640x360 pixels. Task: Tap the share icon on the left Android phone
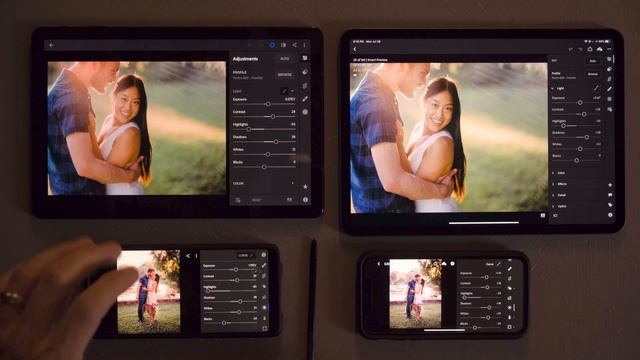(188, 256)
